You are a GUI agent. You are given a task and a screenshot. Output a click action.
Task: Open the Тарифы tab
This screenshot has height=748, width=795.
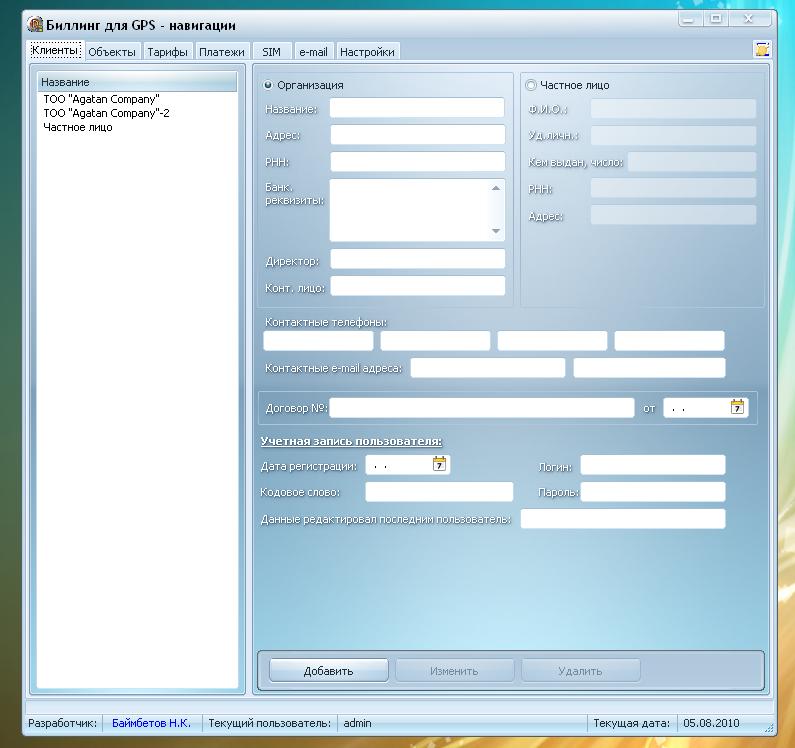pos(167,52)
